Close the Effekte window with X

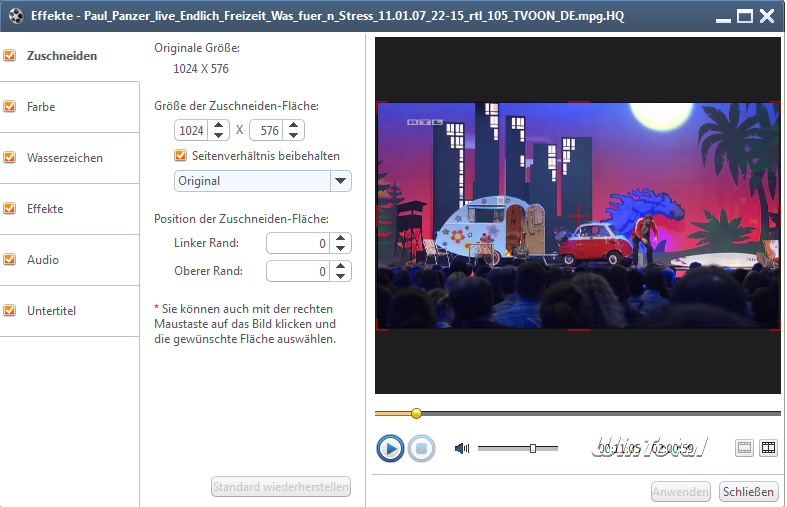[x=767, y=16]
